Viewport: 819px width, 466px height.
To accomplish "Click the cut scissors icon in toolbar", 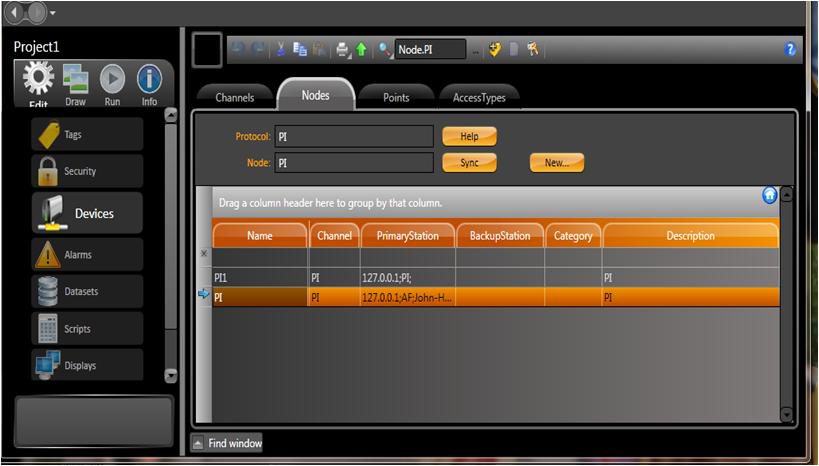I will click(281, 49).
